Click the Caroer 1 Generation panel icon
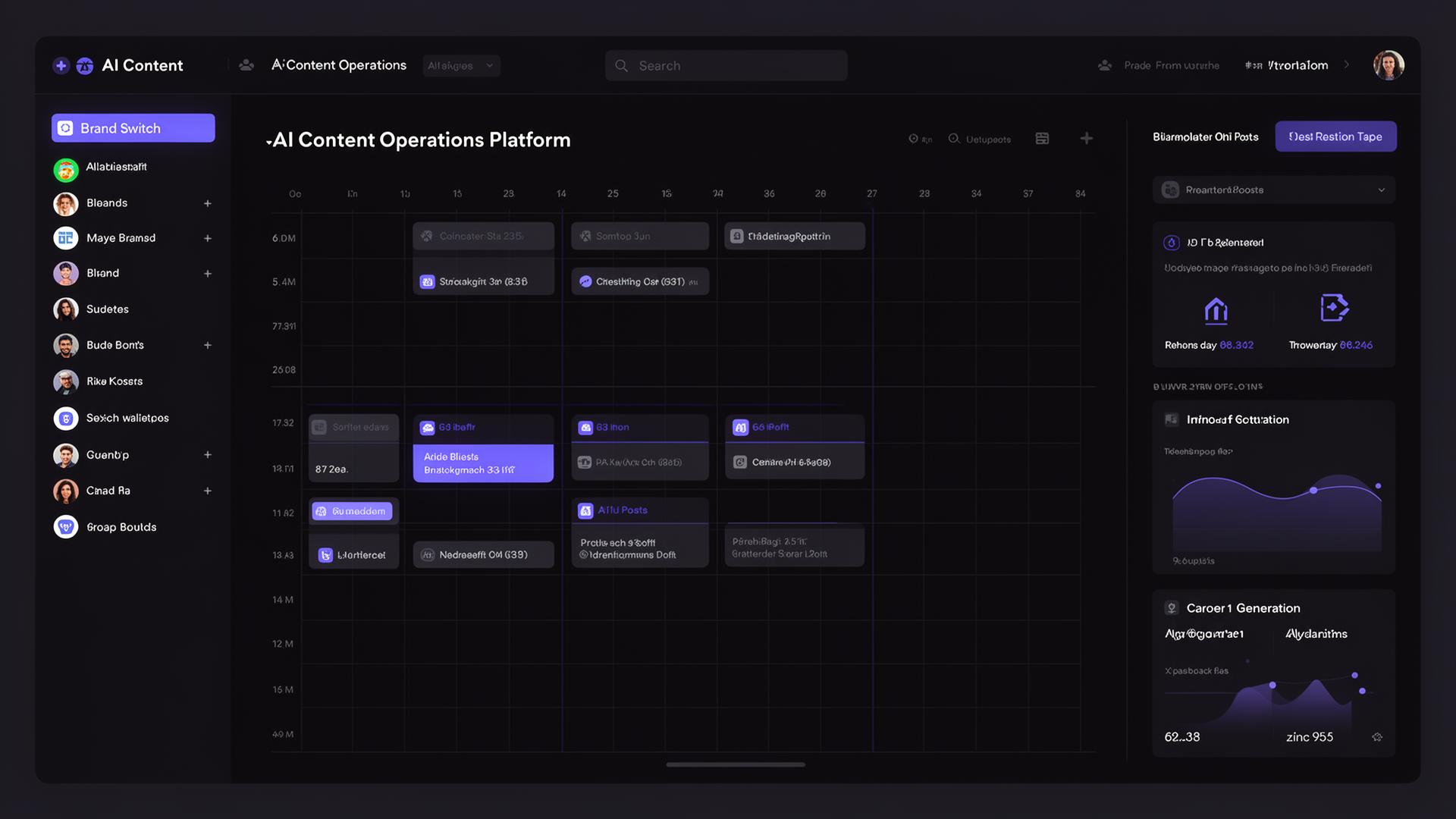Screen dimensions: 1456x819 [1172, 608]
